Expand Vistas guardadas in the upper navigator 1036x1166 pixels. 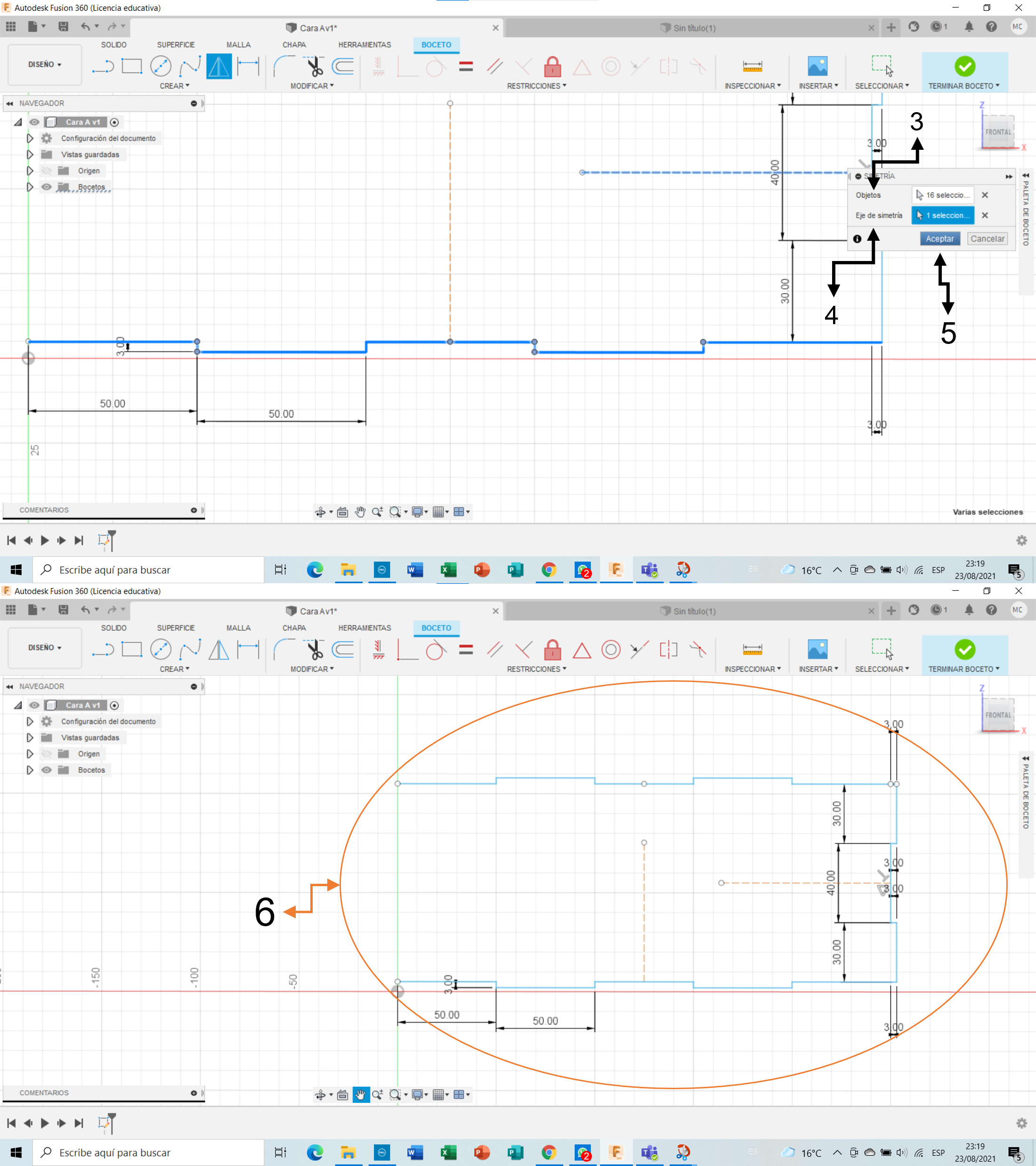point(30,155)
